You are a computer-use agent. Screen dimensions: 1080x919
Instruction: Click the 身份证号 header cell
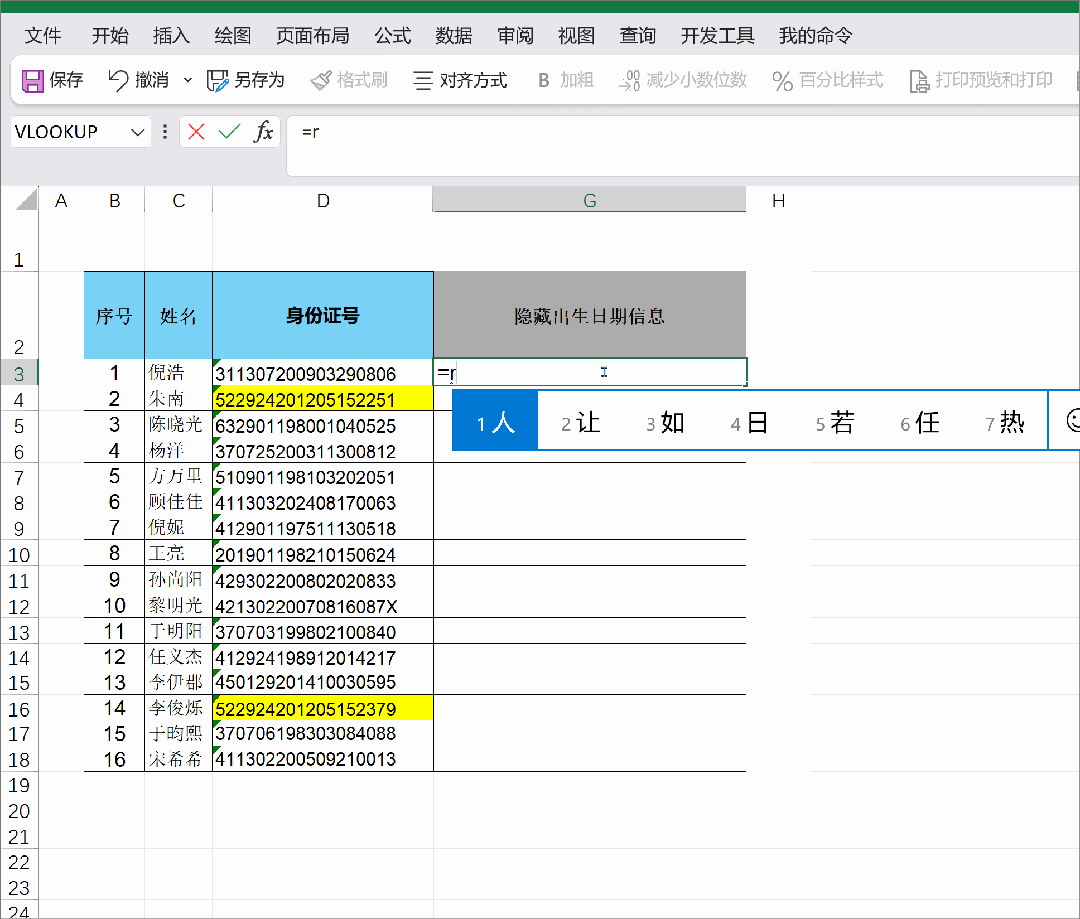(323, 316)
